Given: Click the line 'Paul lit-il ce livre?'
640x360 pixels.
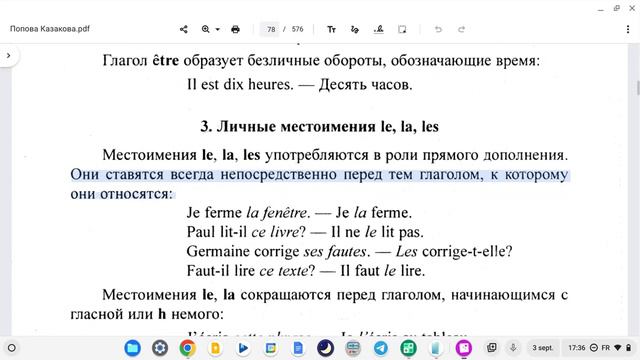Looking at the screenshot, I should click(x=246, y=232).
